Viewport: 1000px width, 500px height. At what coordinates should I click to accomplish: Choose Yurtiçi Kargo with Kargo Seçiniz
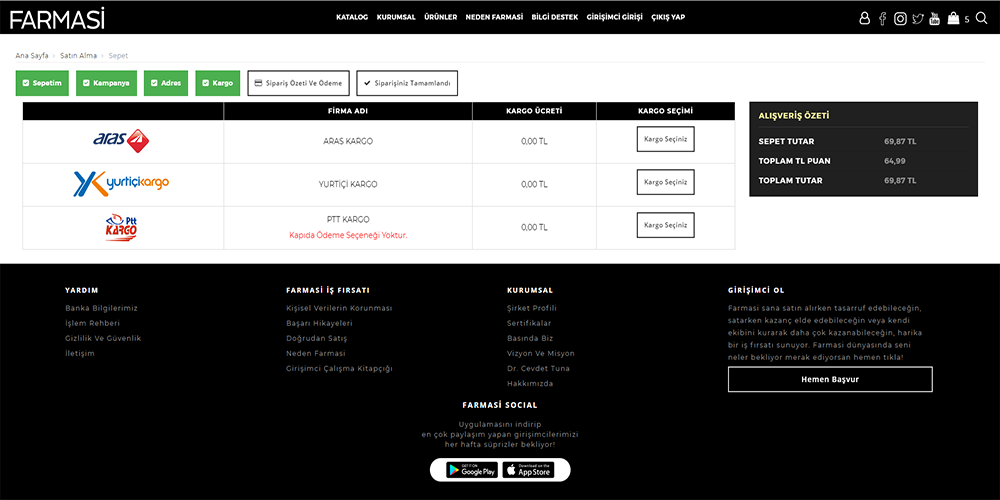point(665,182)
